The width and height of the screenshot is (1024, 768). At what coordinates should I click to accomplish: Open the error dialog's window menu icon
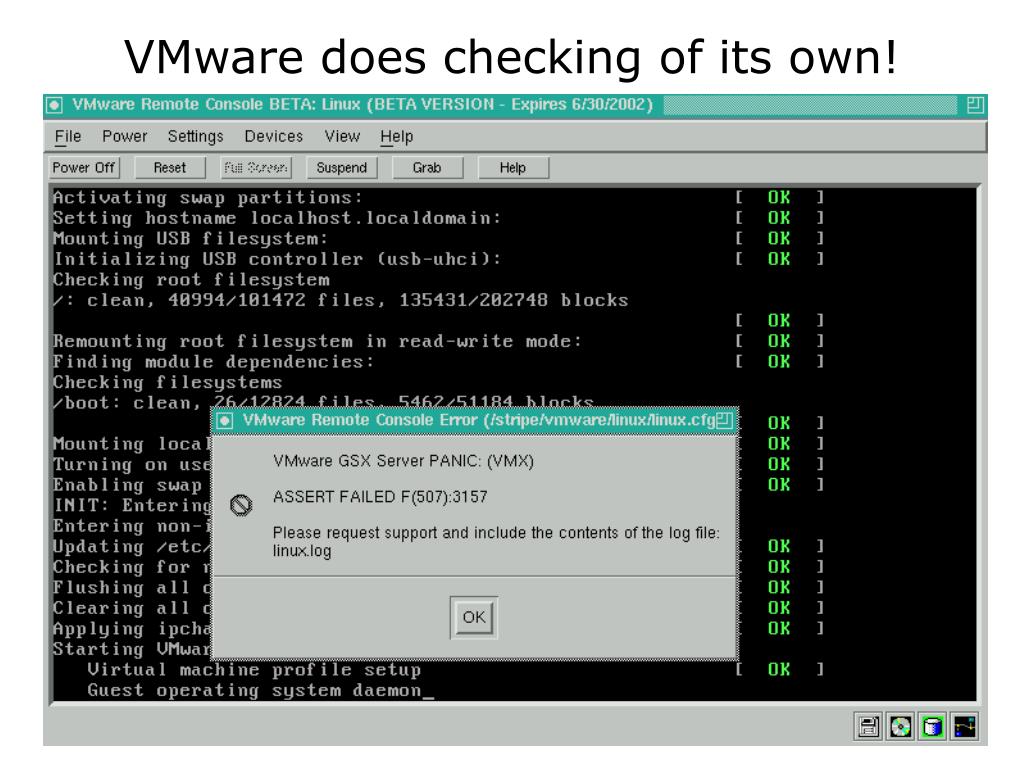click(225, 421)
